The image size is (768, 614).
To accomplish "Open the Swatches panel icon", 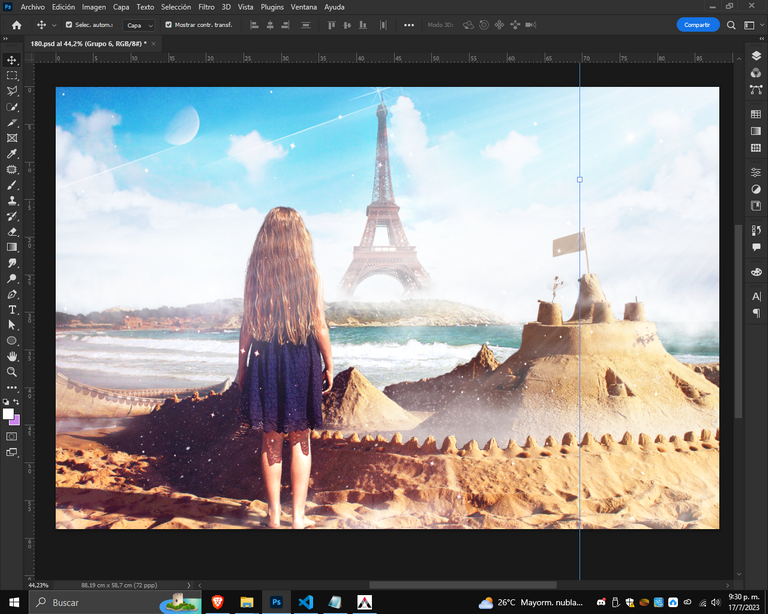I will point(756,114).
